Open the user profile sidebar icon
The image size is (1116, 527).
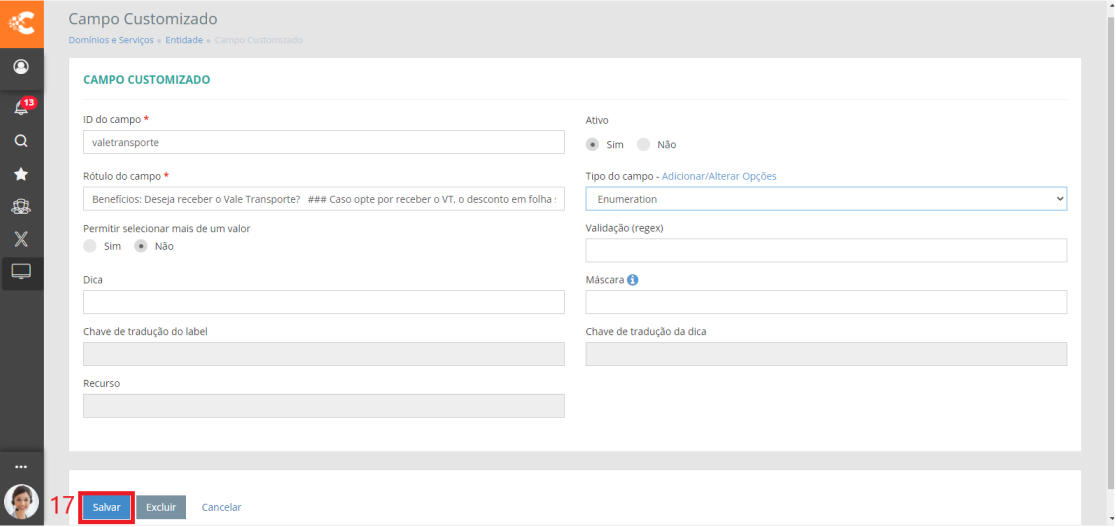(x=21, y=67)
